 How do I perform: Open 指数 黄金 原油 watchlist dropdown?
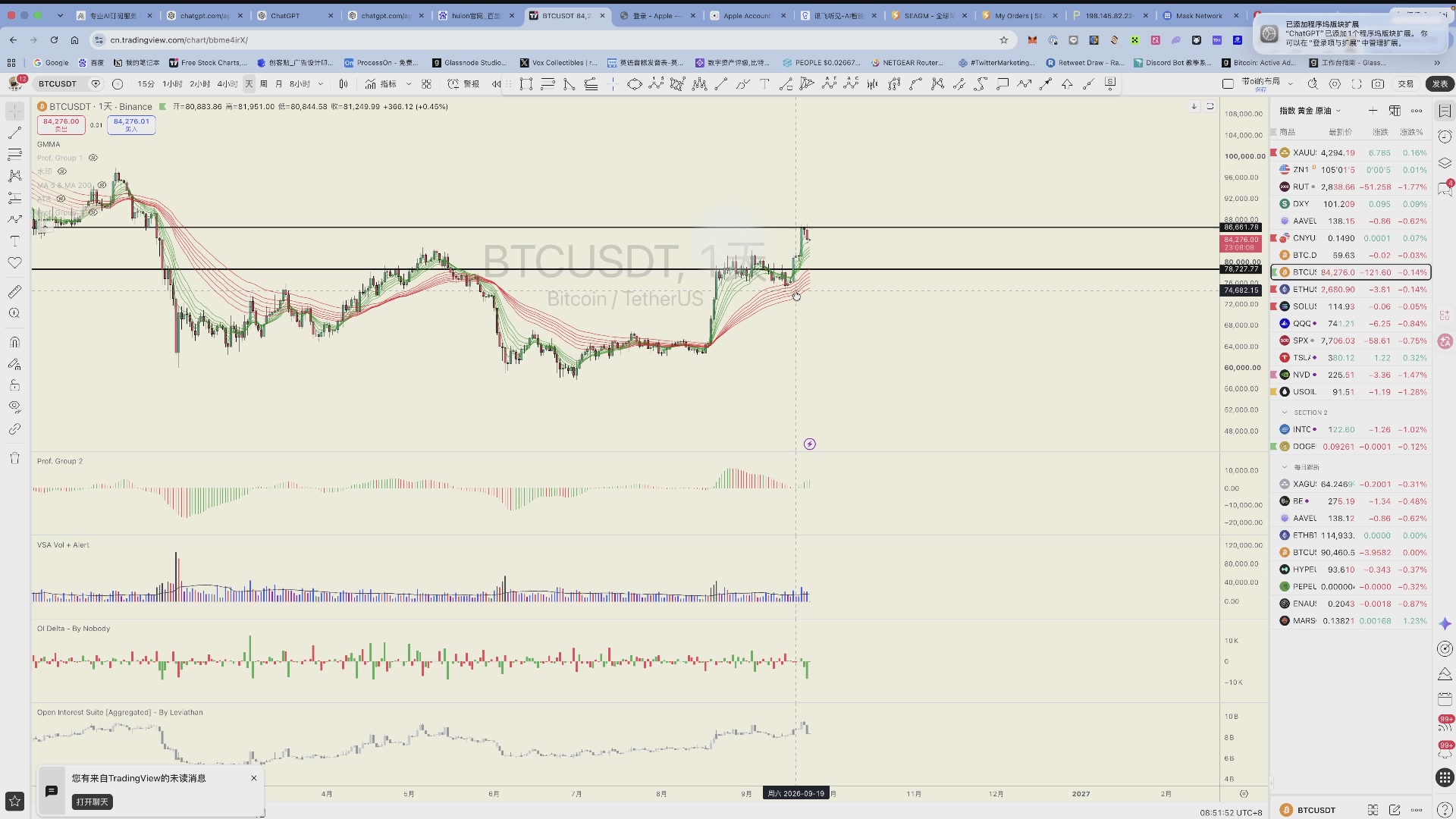click(x=1310, y=111)
